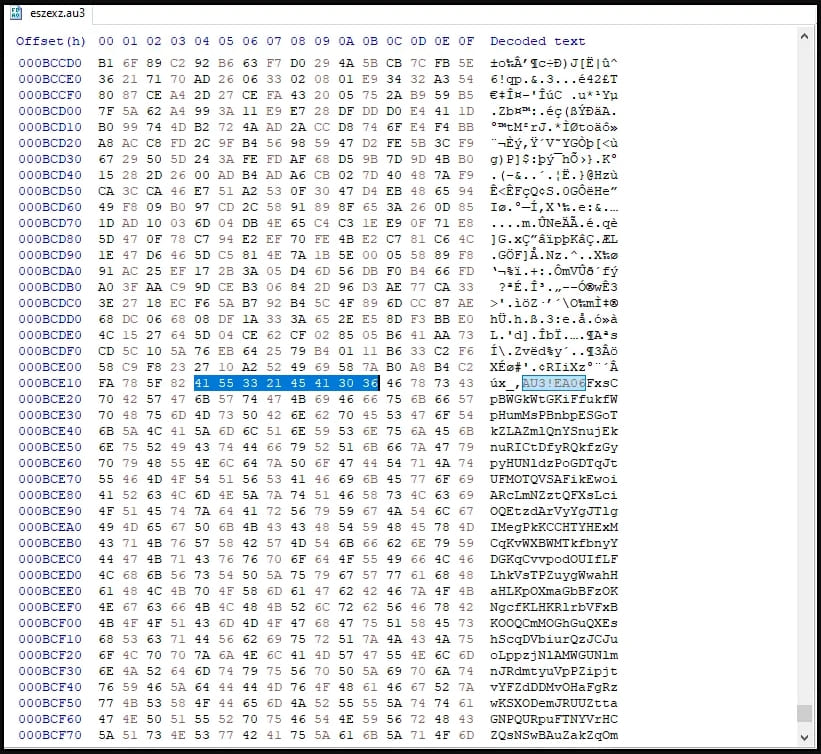Click offset row 000BCCD0
Image resolution: width=821 pixels, height=754 pixels.
50,63
